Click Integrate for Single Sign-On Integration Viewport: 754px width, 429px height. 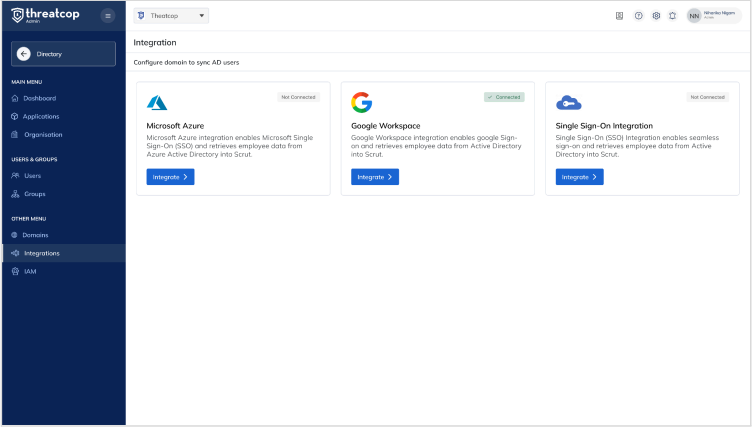(x=579, y=177)
